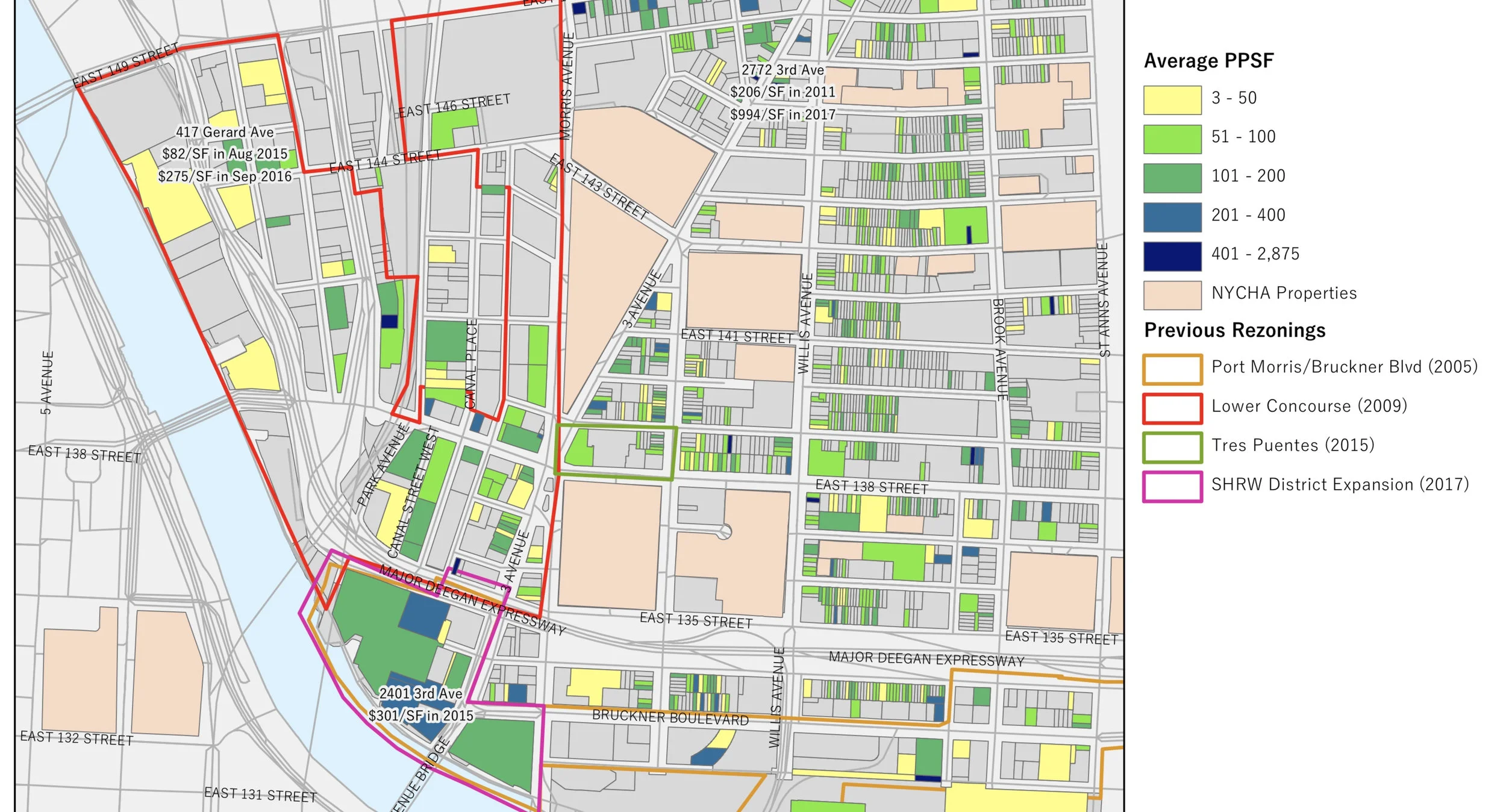Viewport: 1506px width, 812px height.
Task: Select the red Lower Concourse legend box
Action: [x=1172, y=408]
